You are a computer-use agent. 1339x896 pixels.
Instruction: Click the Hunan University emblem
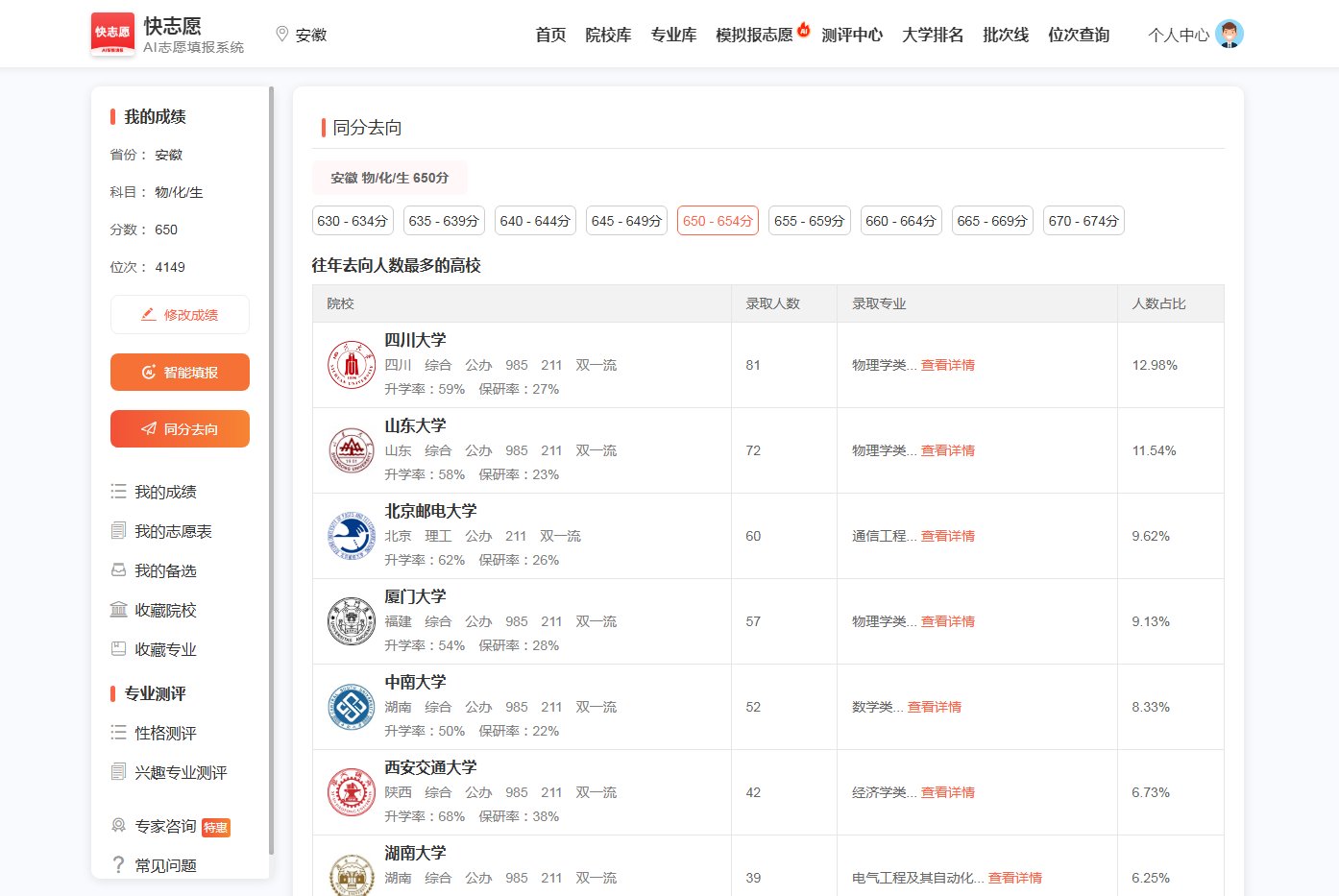click(x=352, y=875)
